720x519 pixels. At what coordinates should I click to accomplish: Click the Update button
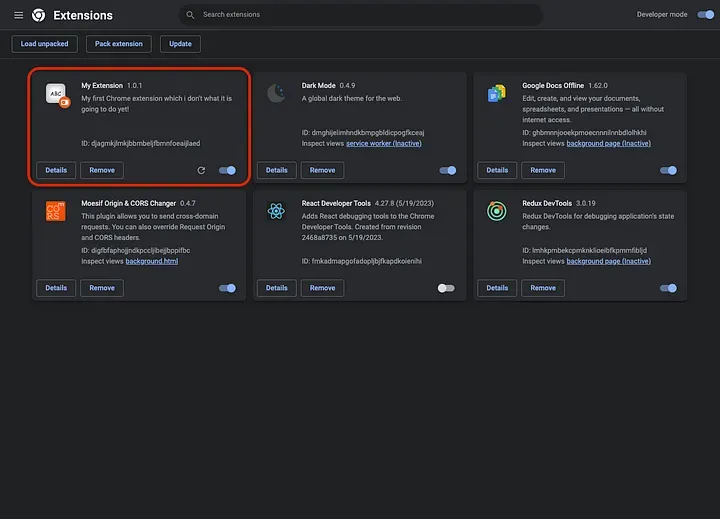(180, 44)
